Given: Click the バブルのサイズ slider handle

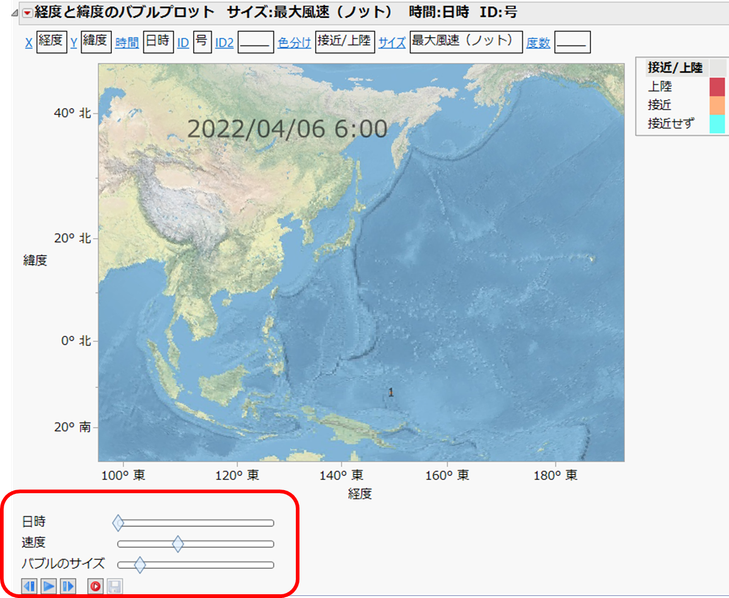Looking at the screenshot, I should [139, 565].
